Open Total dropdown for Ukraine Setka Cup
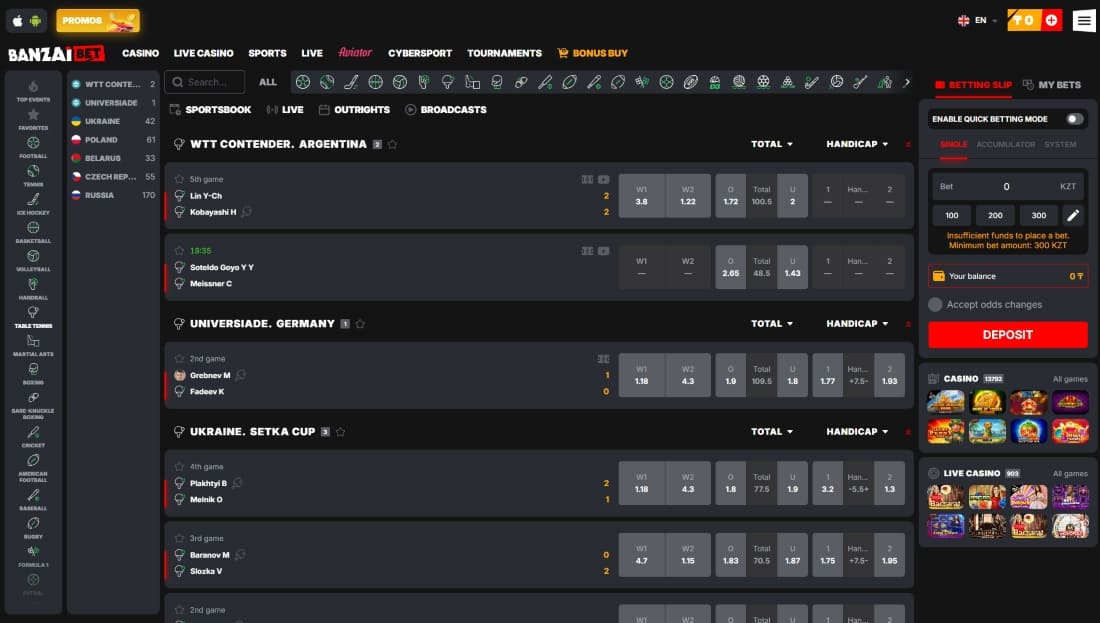1100x623 pixels. [772, 431]
